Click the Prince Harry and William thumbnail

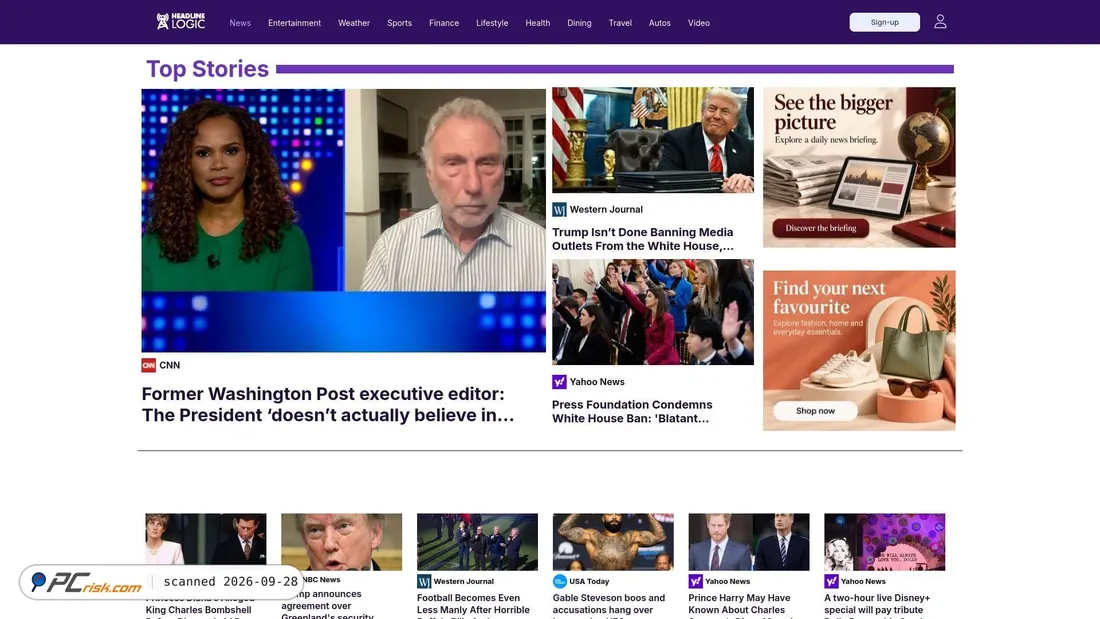749,542
